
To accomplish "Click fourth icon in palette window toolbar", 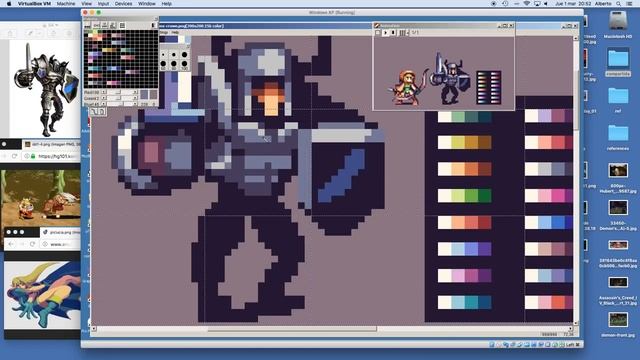I will [113, 25].
